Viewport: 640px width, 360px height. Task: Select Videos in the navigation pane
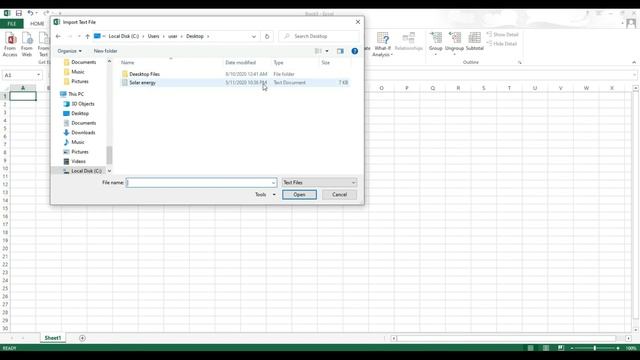[x=75, y=162]
